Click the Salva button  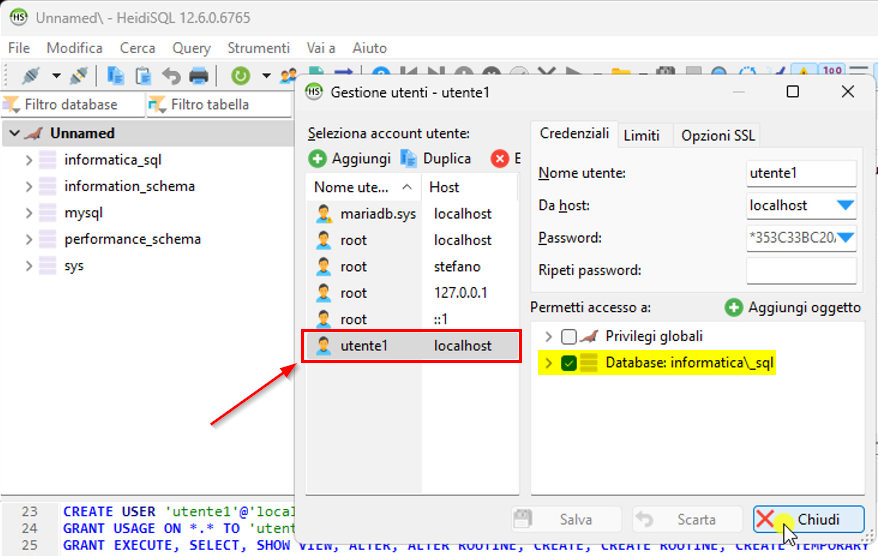tap(567, 520)
